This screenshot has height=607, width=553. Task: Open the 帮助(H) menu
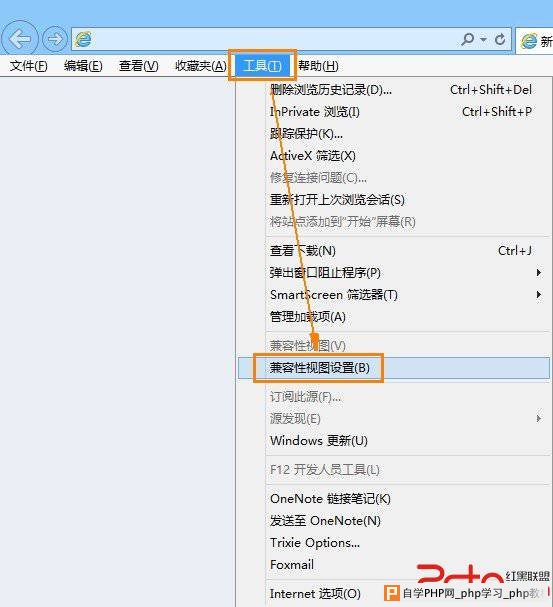tap(318, 66)
